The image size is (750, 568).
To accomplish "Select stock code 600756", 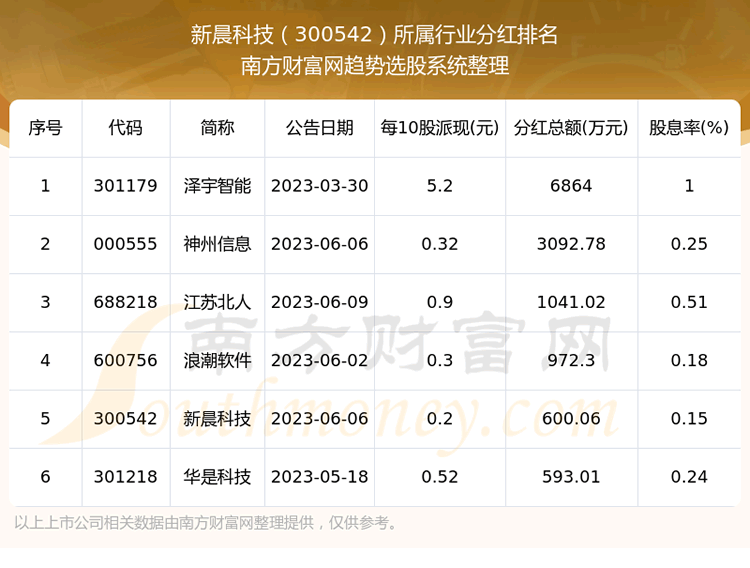I will tap(125, 360).
